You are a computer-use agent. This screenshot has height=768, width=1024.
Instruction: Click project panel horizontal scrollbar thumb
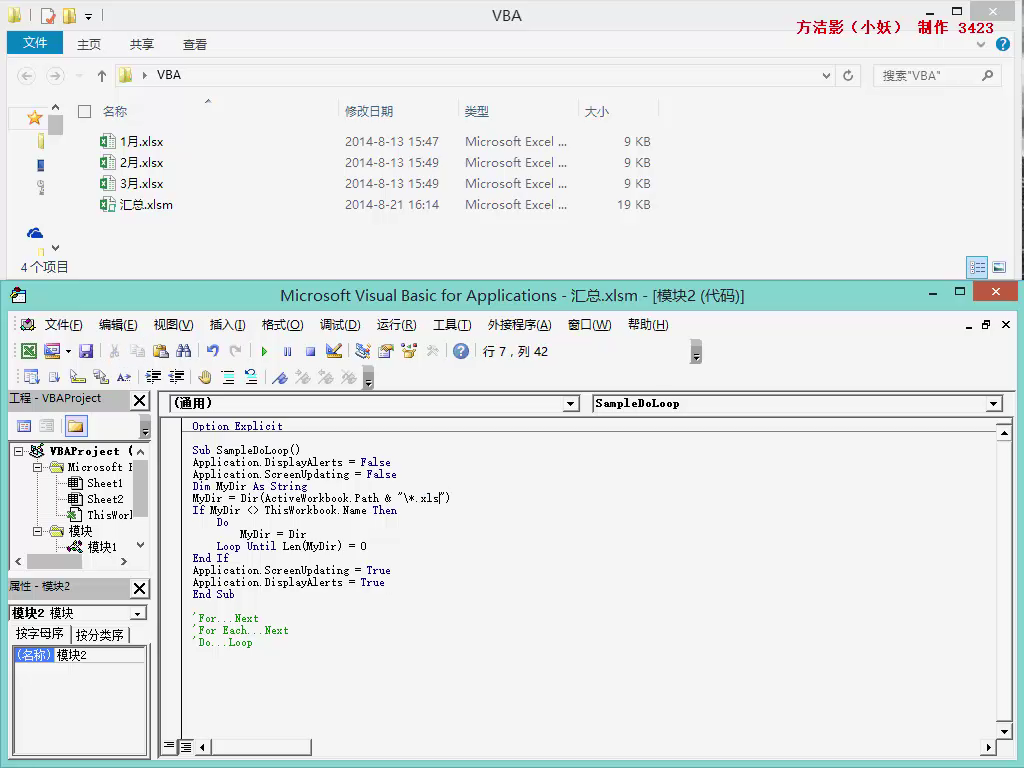click(54, 561)
